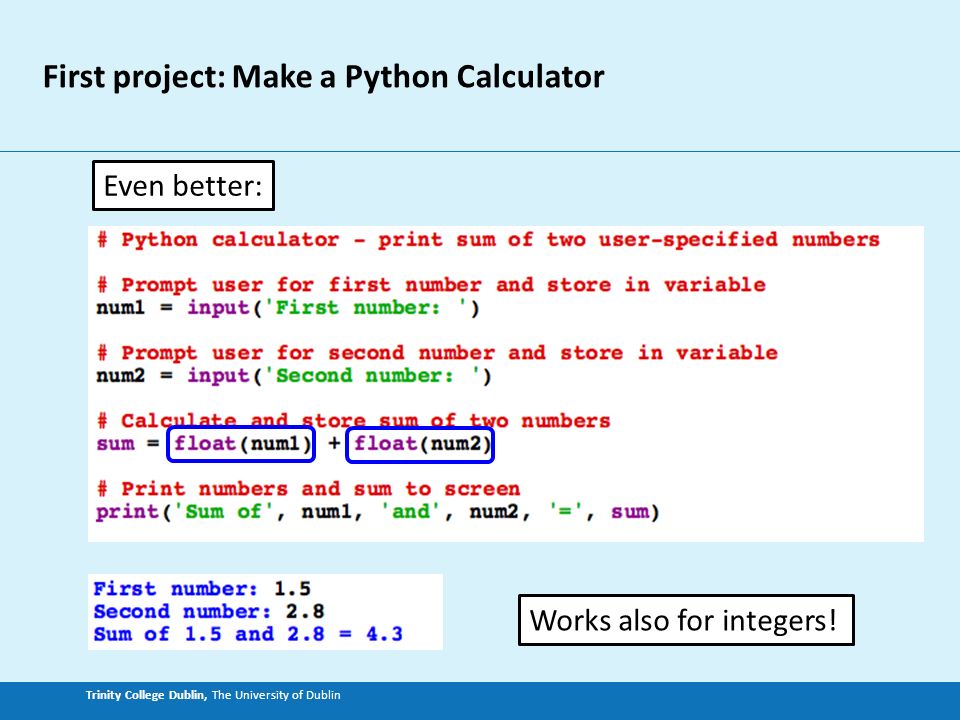
Task: Click the output 'Sum of 1.5 and 2.8 = 4.3'
Action: [x=248, y=634]
